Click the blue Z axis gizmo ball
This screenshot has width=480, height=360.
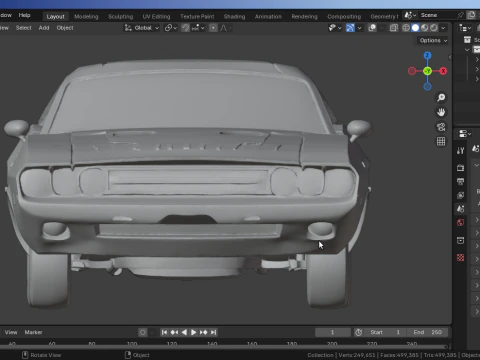427,55
